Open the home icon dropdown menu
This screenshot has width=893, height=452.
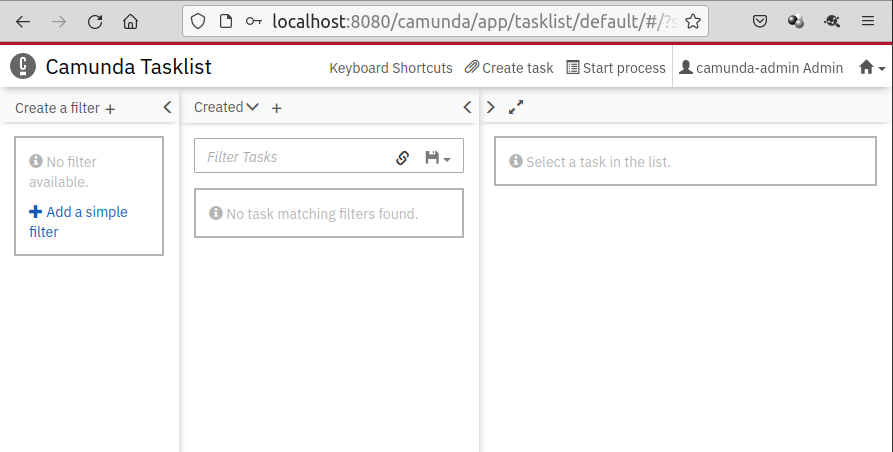pos(872,68)
